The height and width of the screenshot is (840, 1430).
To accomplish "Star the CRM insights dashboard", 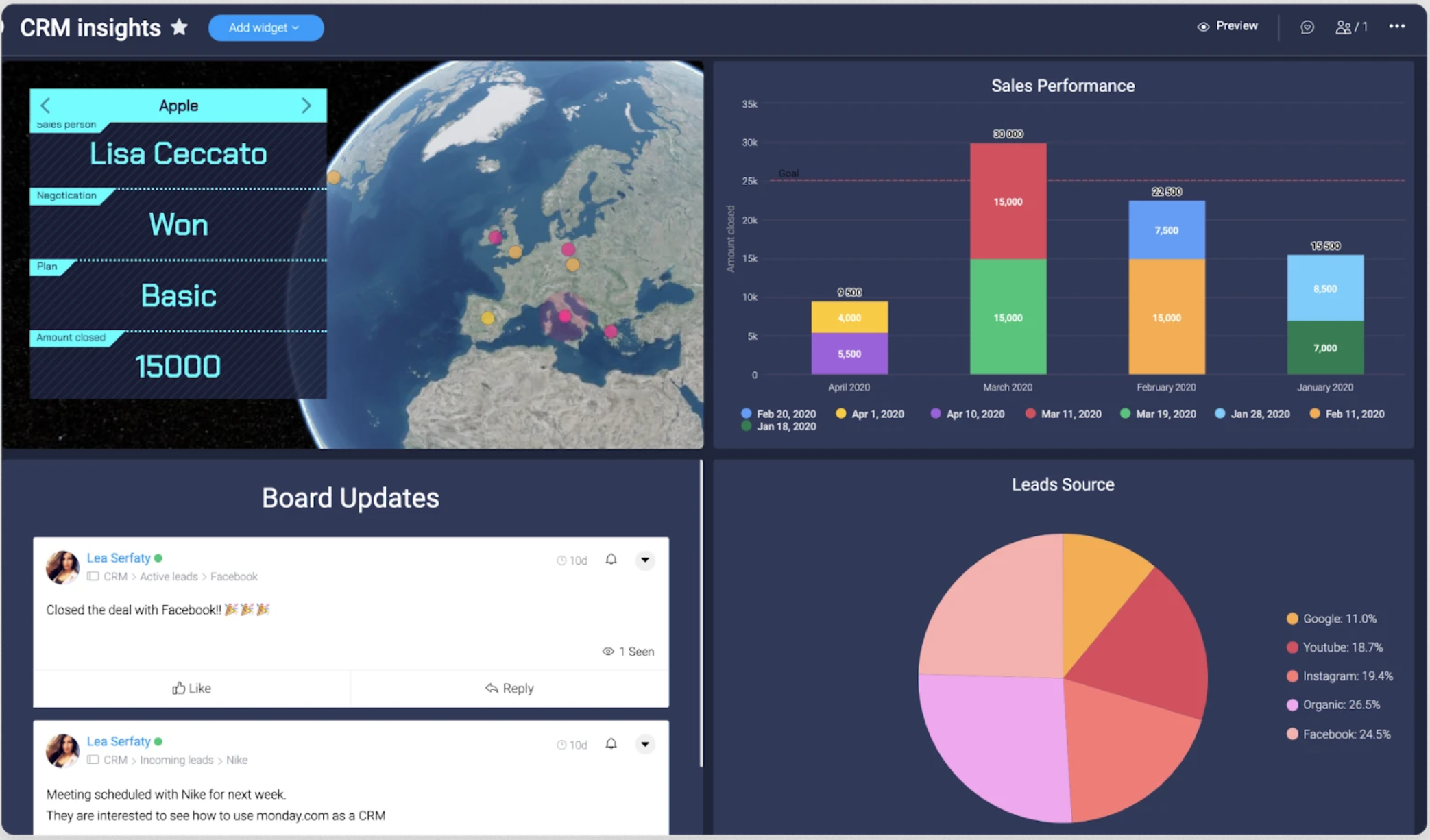I will [180, 27].
